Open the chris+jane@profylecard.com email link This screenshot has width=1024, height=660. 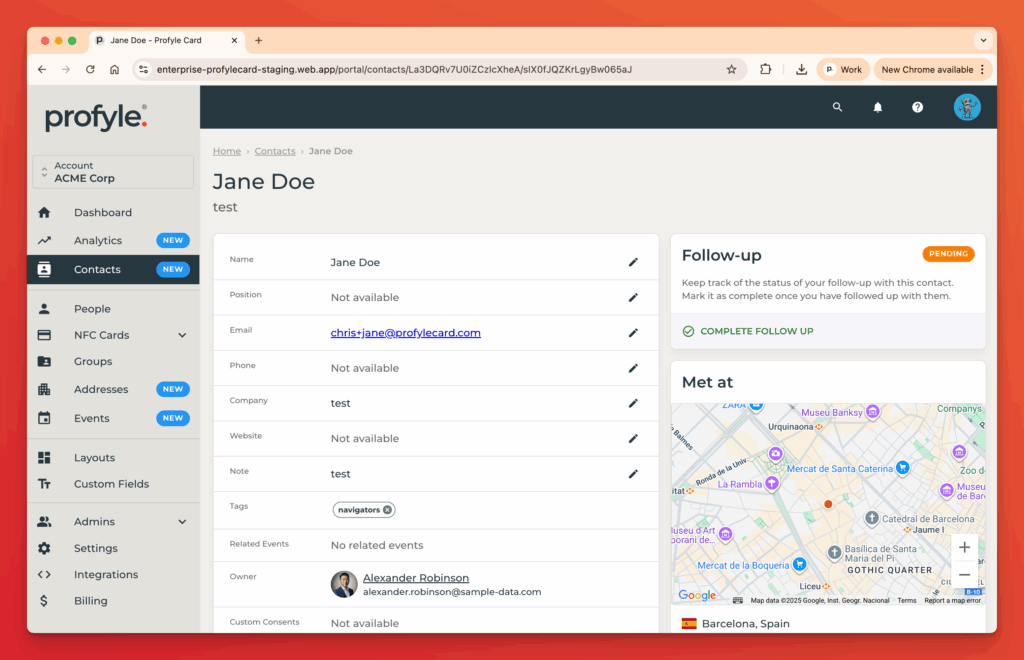click(405, 333)
